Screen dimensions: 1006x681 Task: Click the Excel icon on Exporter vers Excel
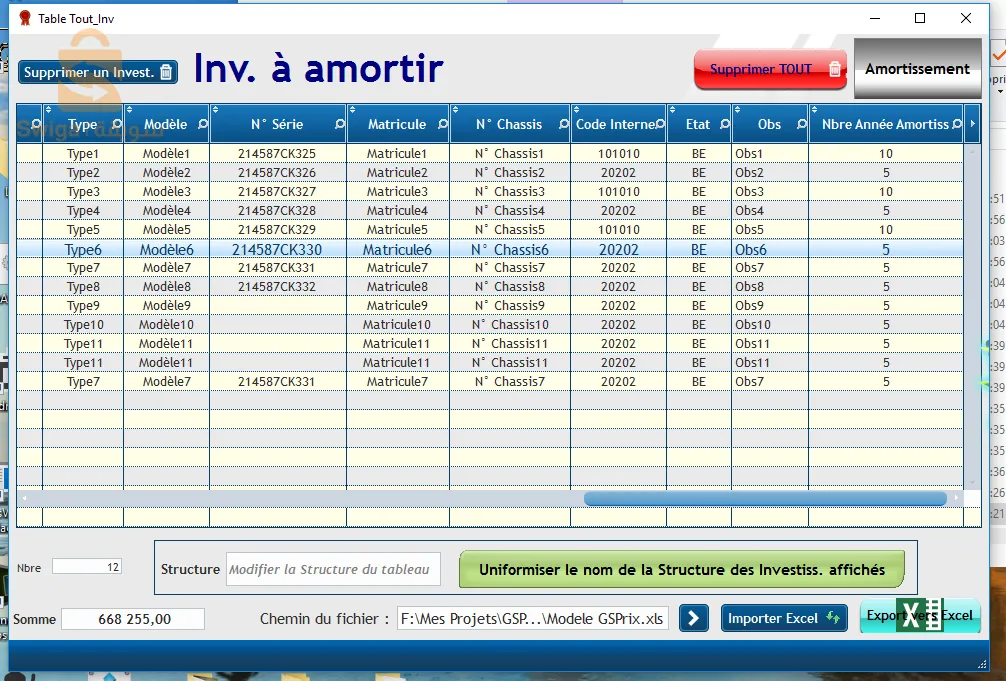coord(921,617)
